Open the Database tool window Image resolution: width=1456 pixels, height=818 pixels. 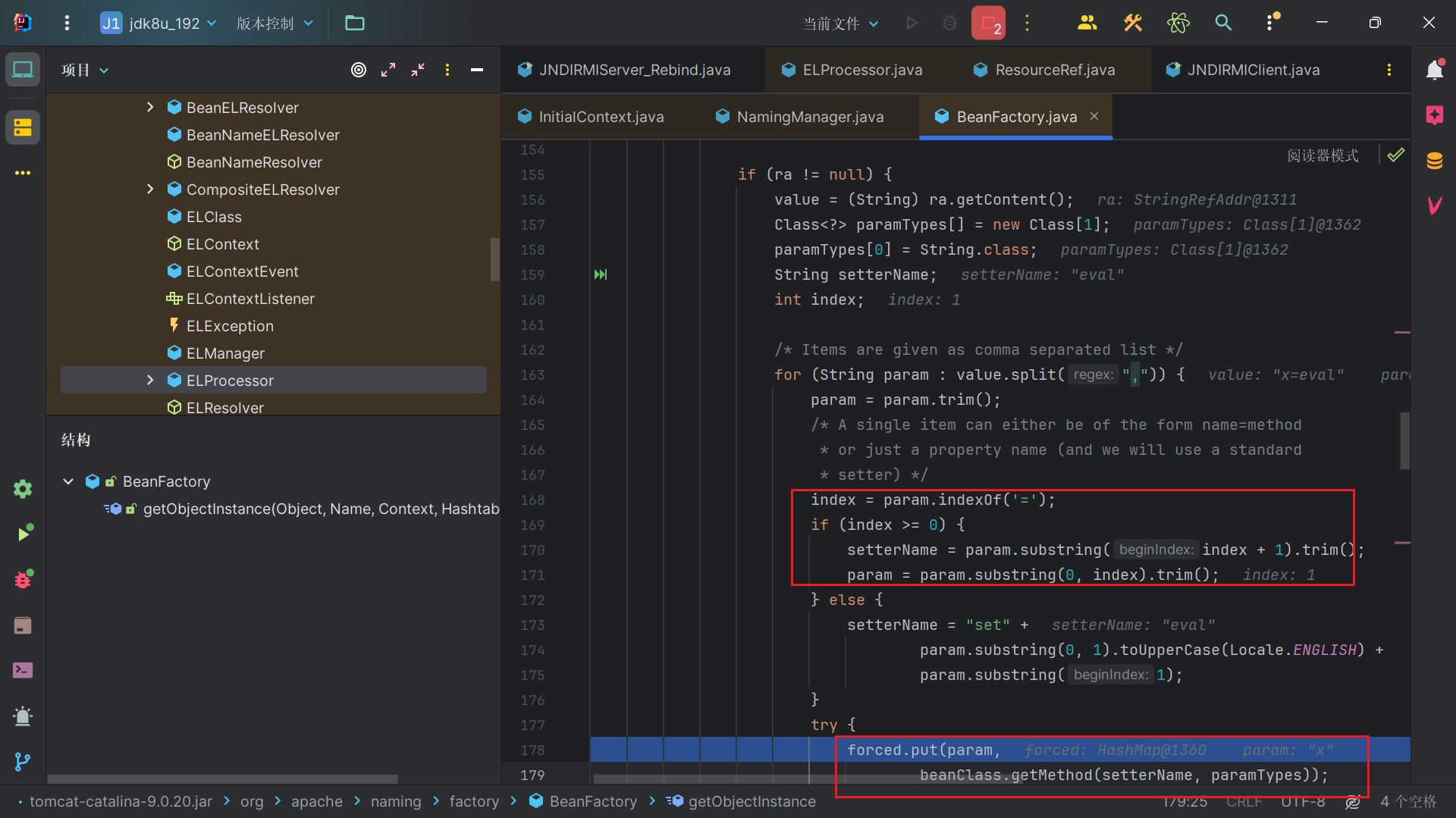click(x=1434, y=161)
